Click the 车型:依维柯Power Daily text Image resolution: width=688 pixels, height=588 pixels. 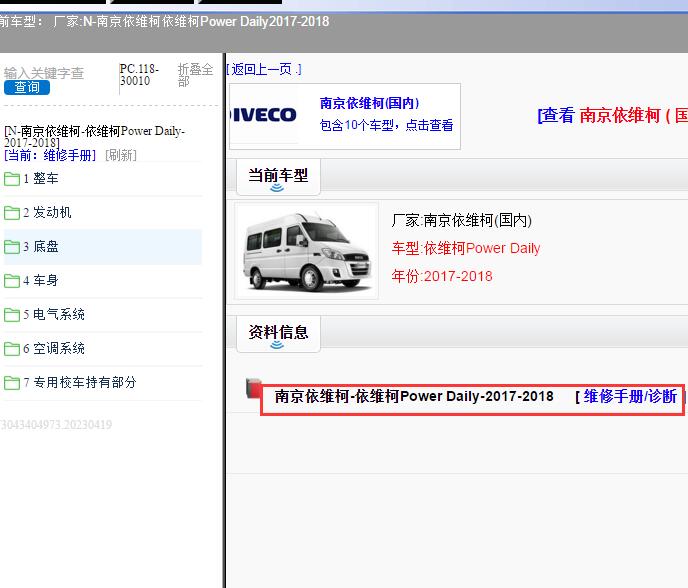(x=466, y=248)
